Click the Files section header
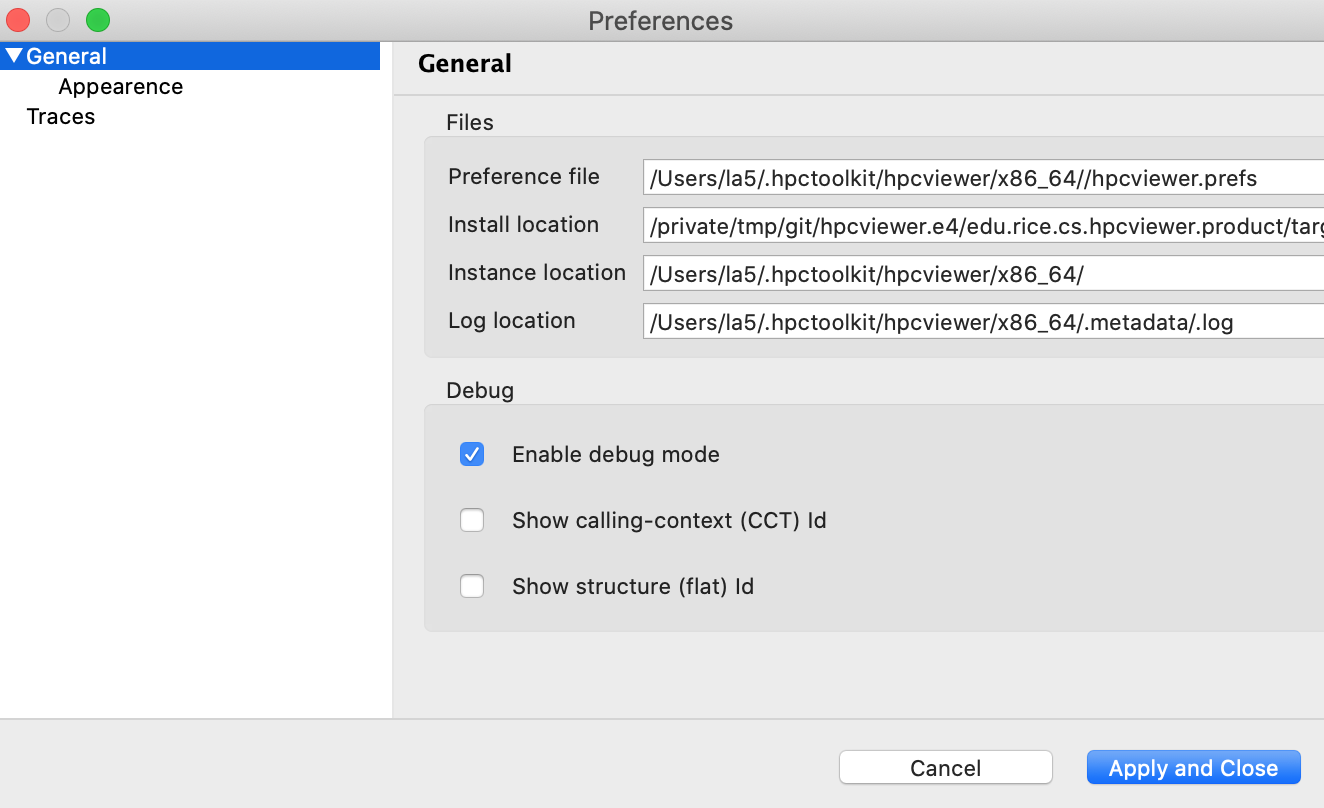 coord(470,122)
